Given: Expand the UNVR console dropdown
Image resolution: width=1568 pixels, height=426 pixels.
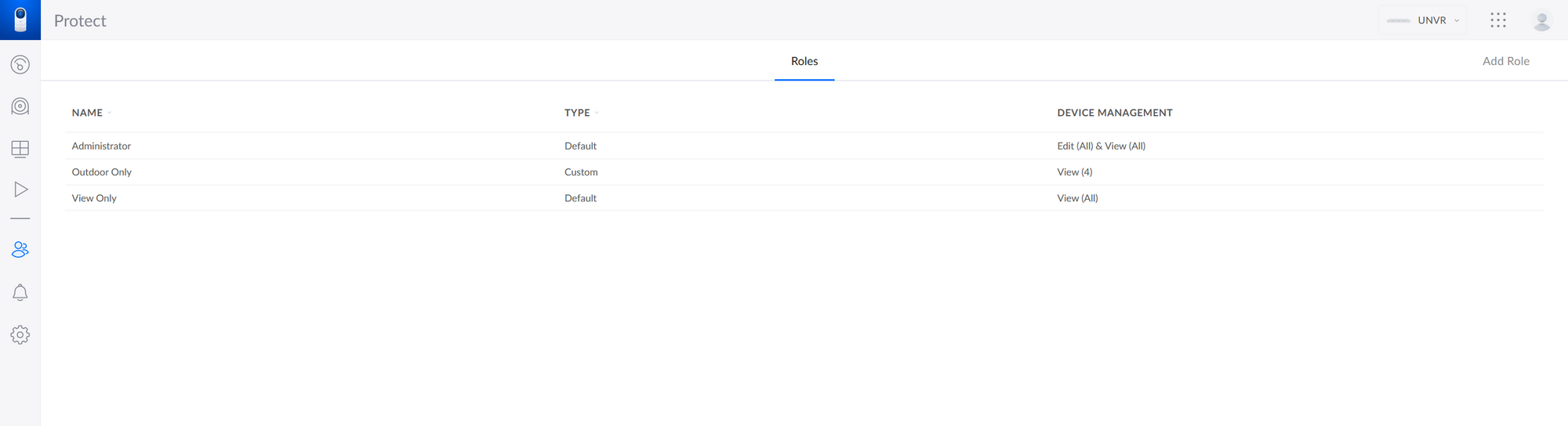Looking at the screenshot, I should pyautogui.click(x=1423, y=20).
